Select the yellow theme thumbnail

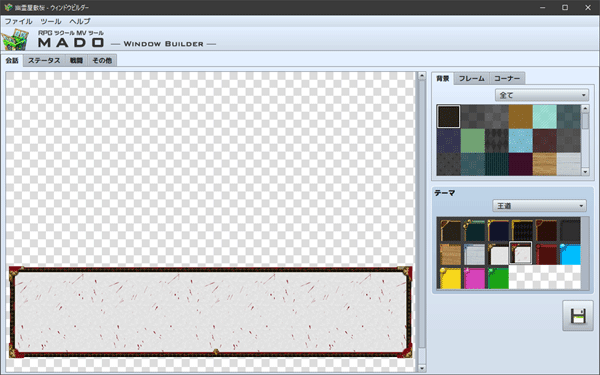[450, 278]
